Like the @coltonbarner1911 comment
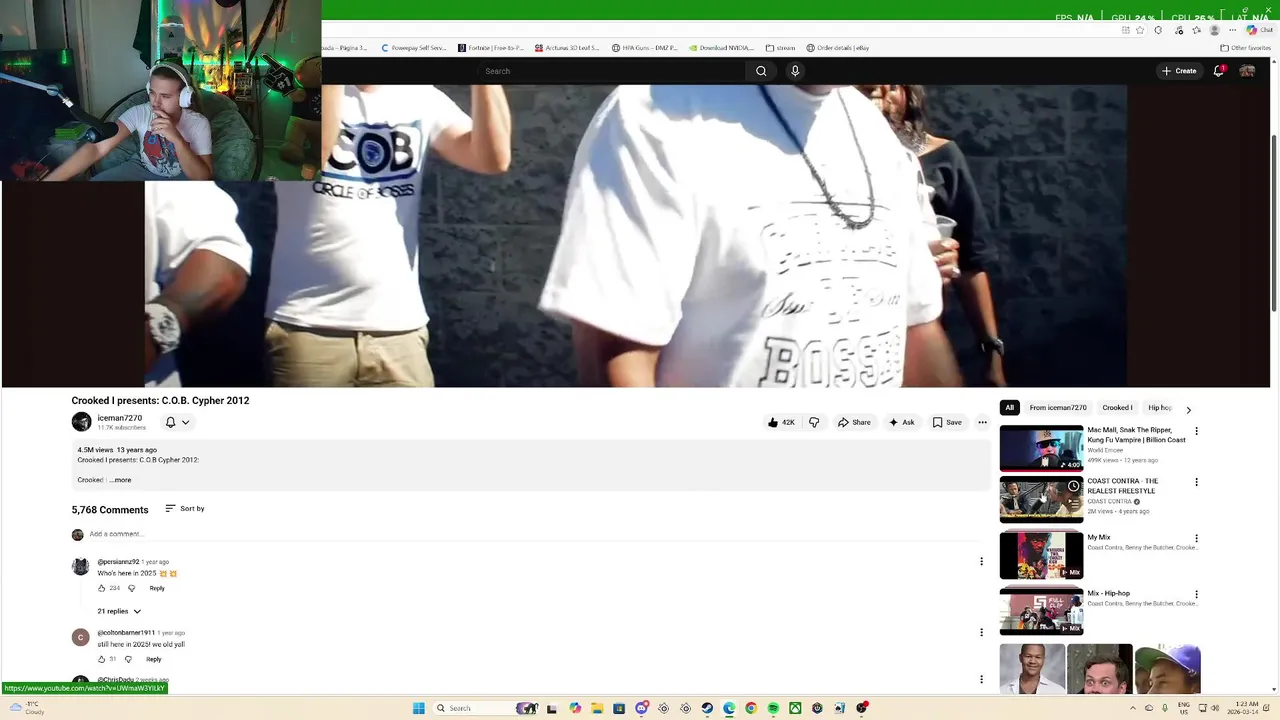The width and height of the screenshot is (1280, 720). coord(101,659)
